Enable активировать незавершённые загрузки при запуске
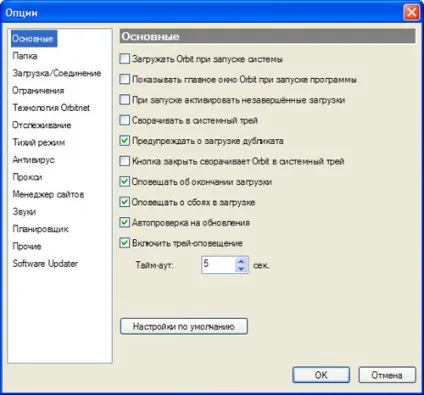The width and height of the screenshot is (424, 395). (125, 100)
